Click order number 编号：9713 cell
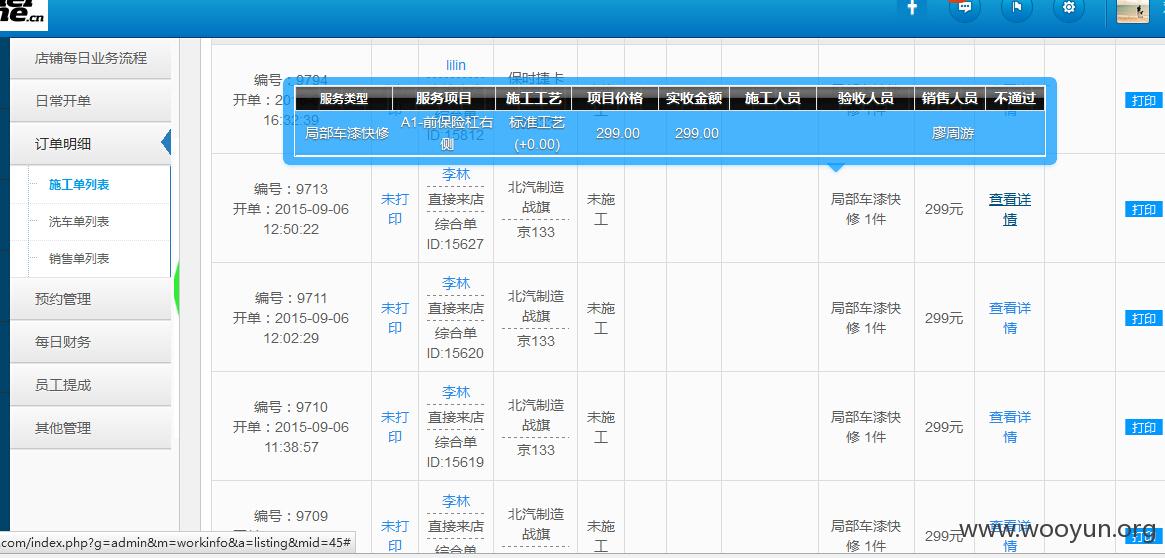This screenshot has width=1165, height=558. click(x=291, y=189)
